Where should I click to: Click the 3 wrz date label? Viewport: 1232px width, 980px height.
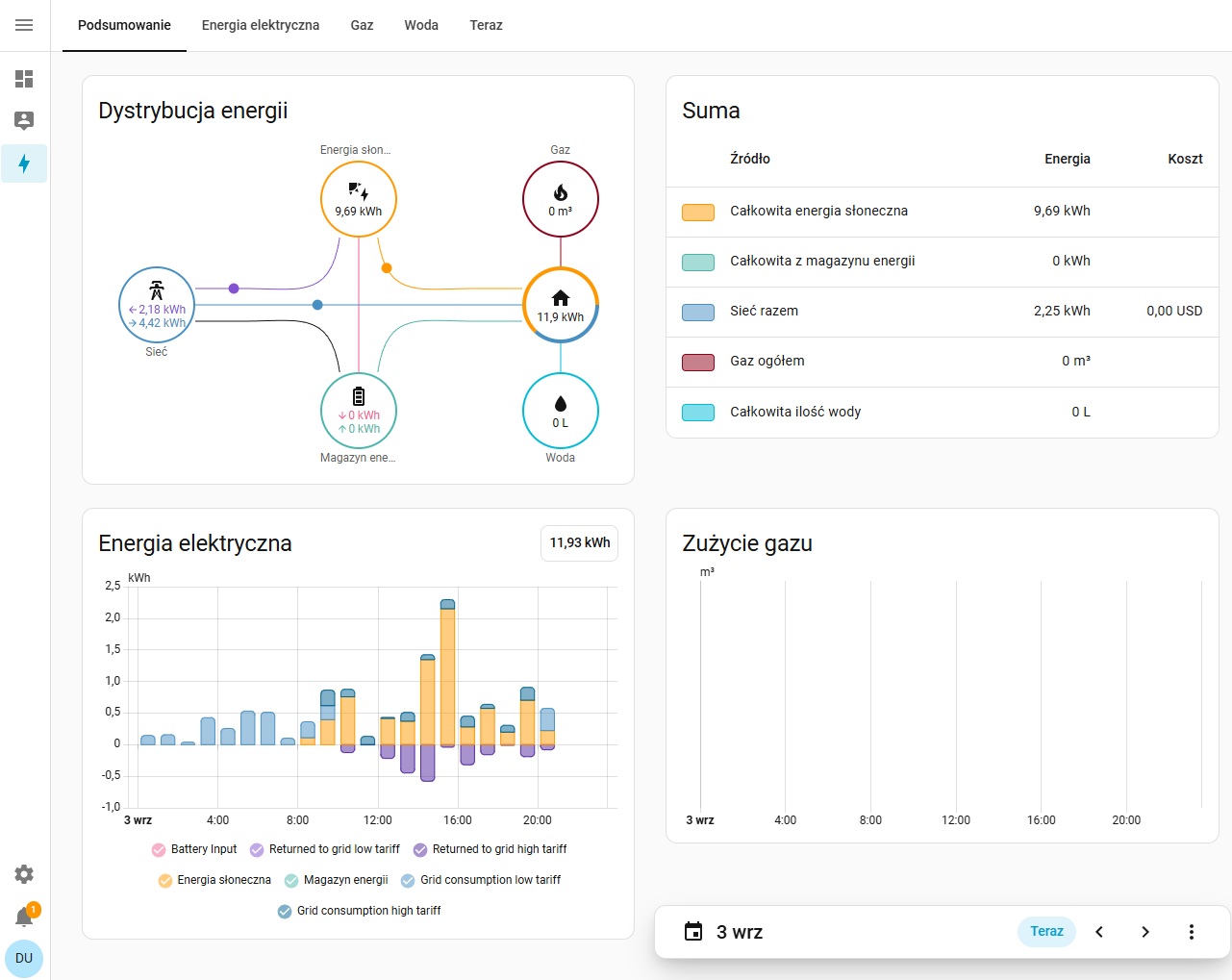(x=740, y=932)
